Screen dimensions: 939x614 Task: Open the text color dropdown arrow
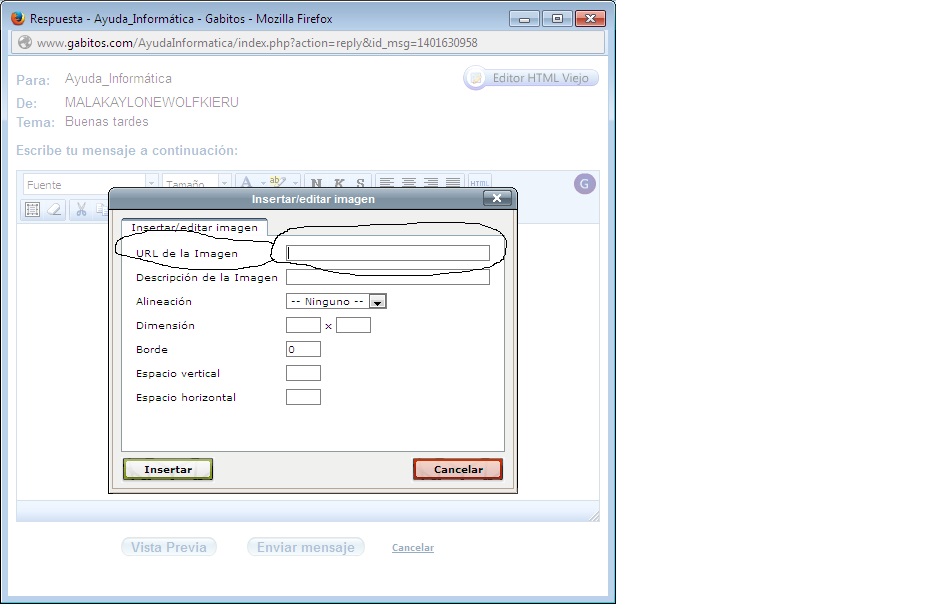[263, 183]
